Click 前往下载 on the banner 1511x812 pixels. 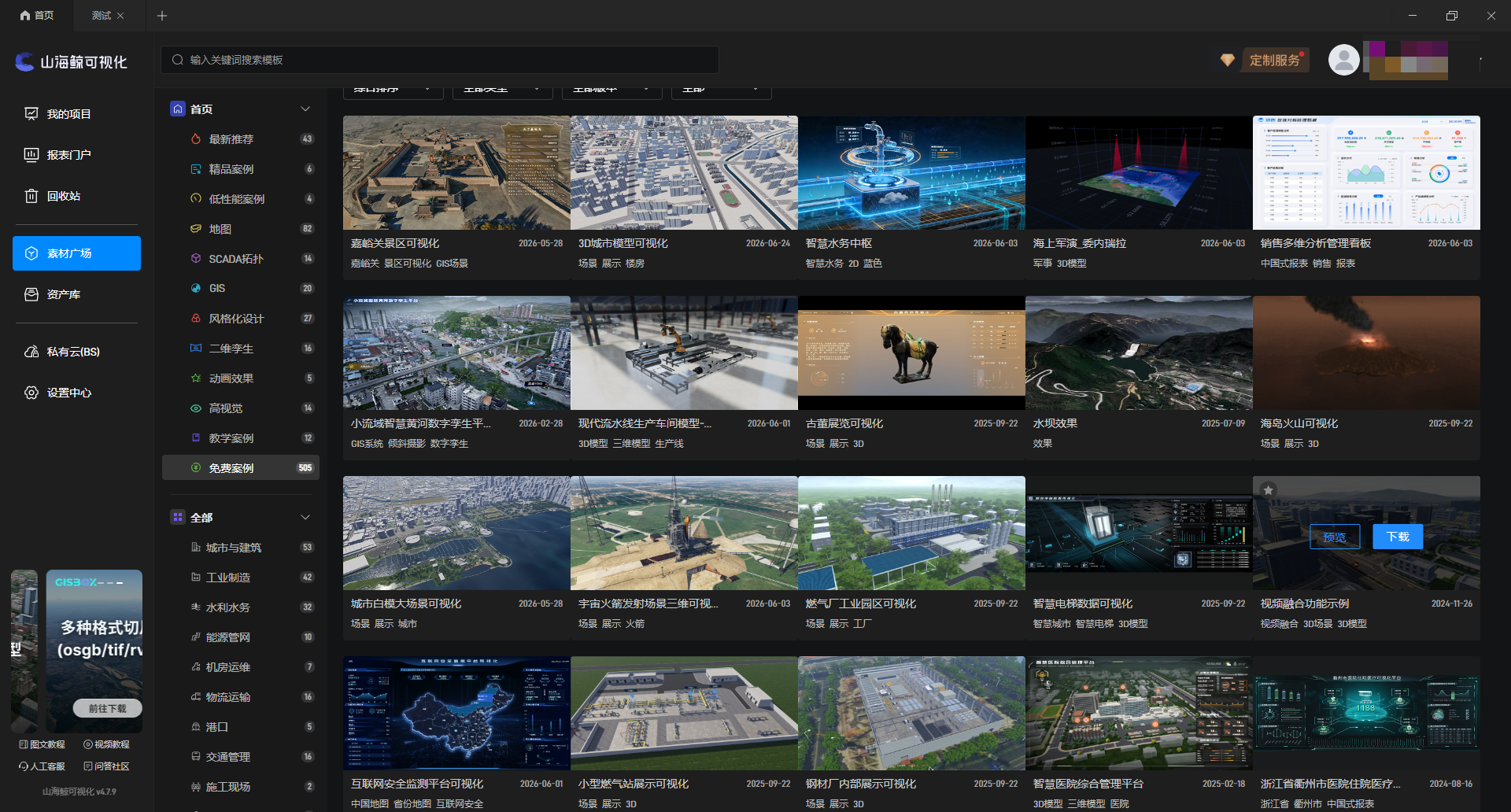pyautogui.click(x=108, y=708)
